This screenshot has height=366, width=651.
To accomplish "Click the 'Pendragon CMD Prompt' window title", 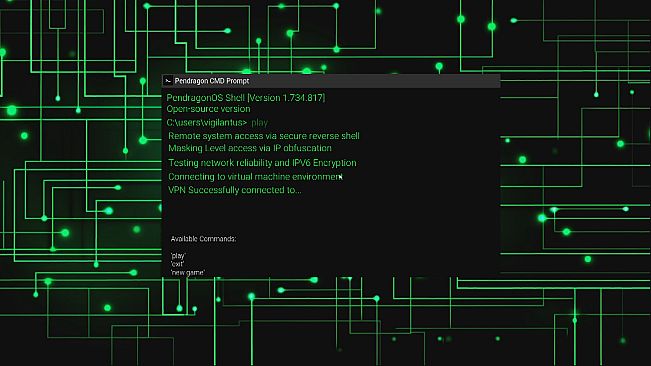I will click(x=212, y=81).
